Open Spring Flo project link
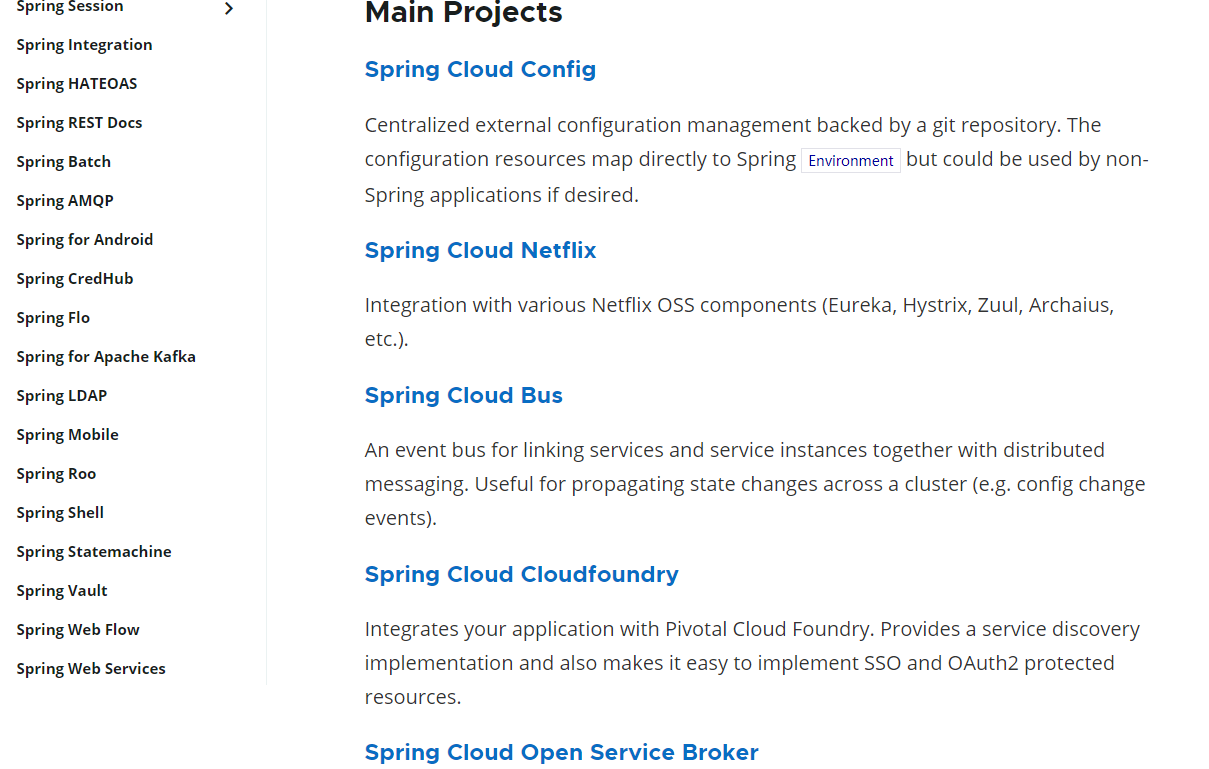The width and height of the screenshot is (1209, 769). point(54,318)
